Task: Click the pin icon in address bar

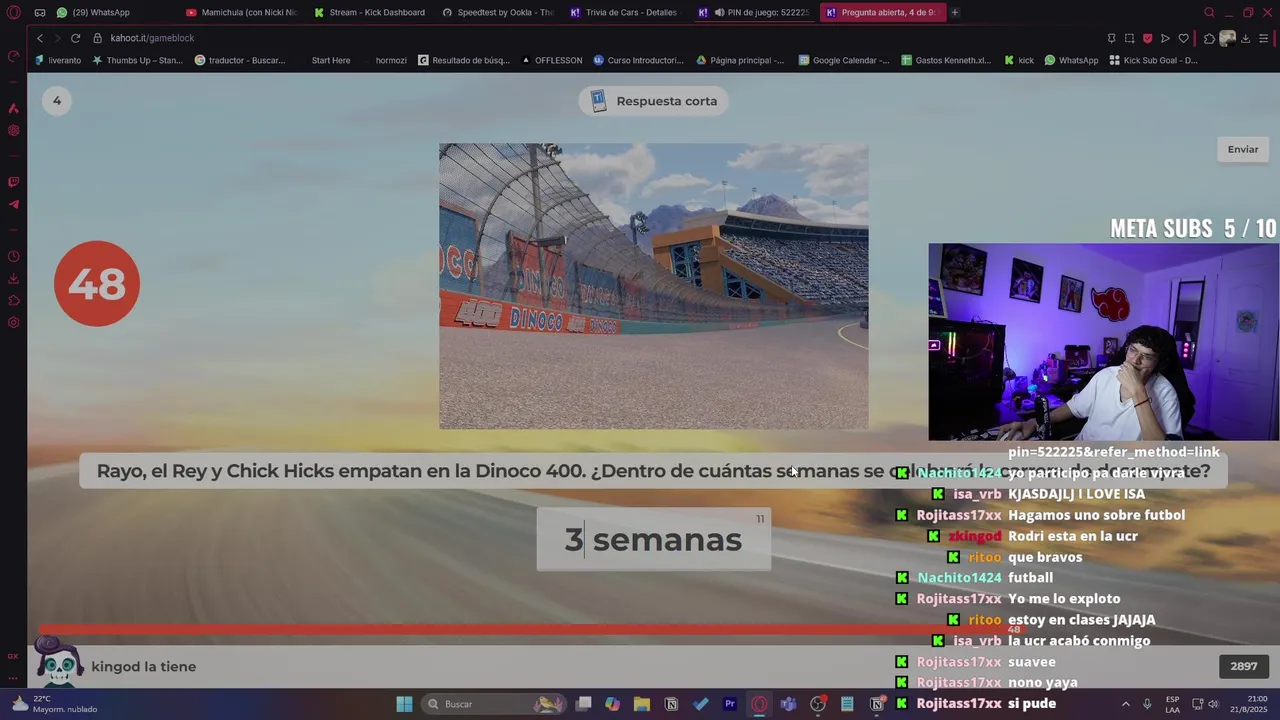Action: [1111, 38]
